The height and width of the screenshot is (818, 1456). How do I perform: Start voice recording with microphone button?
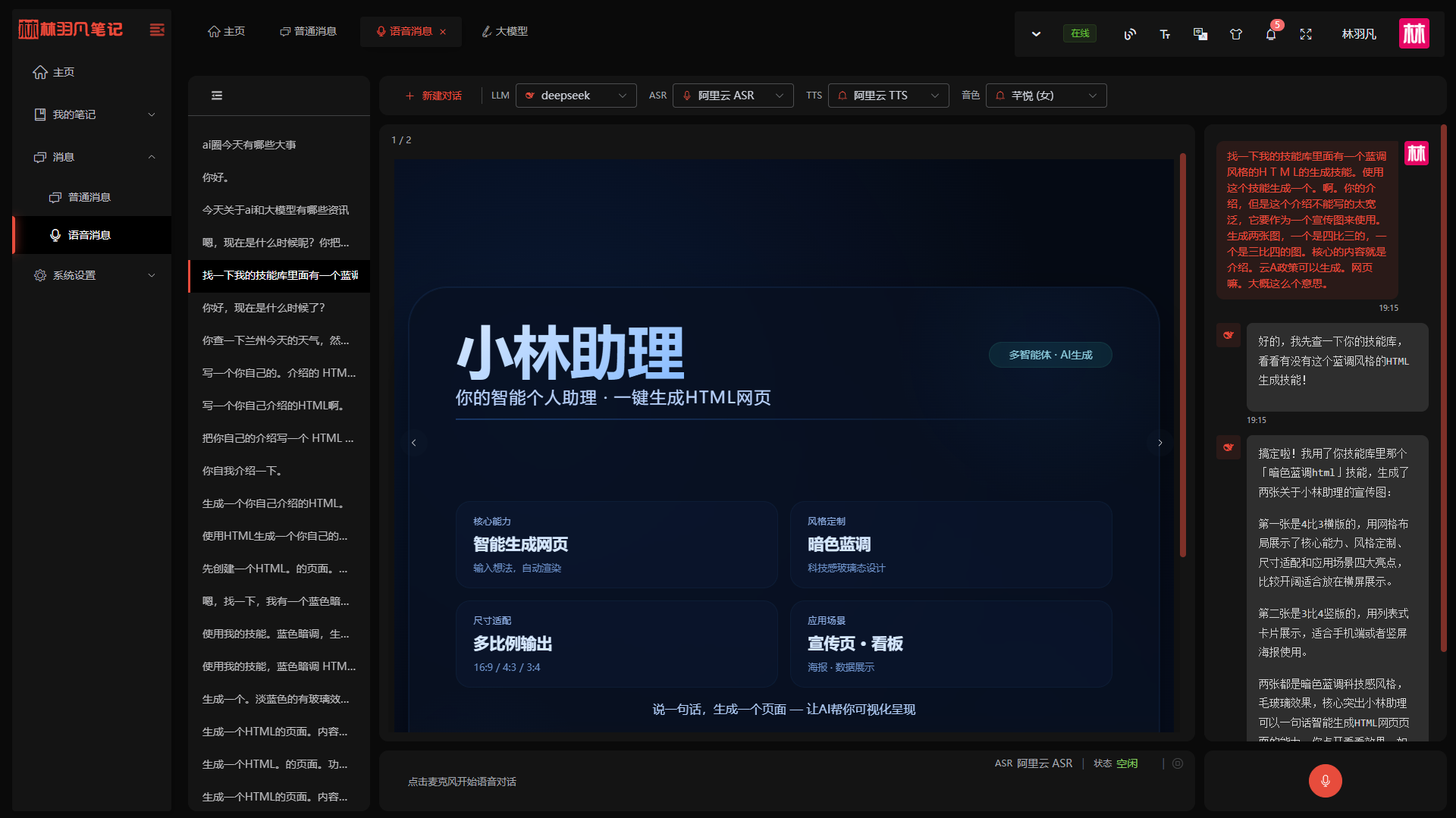pos(1325,781)
